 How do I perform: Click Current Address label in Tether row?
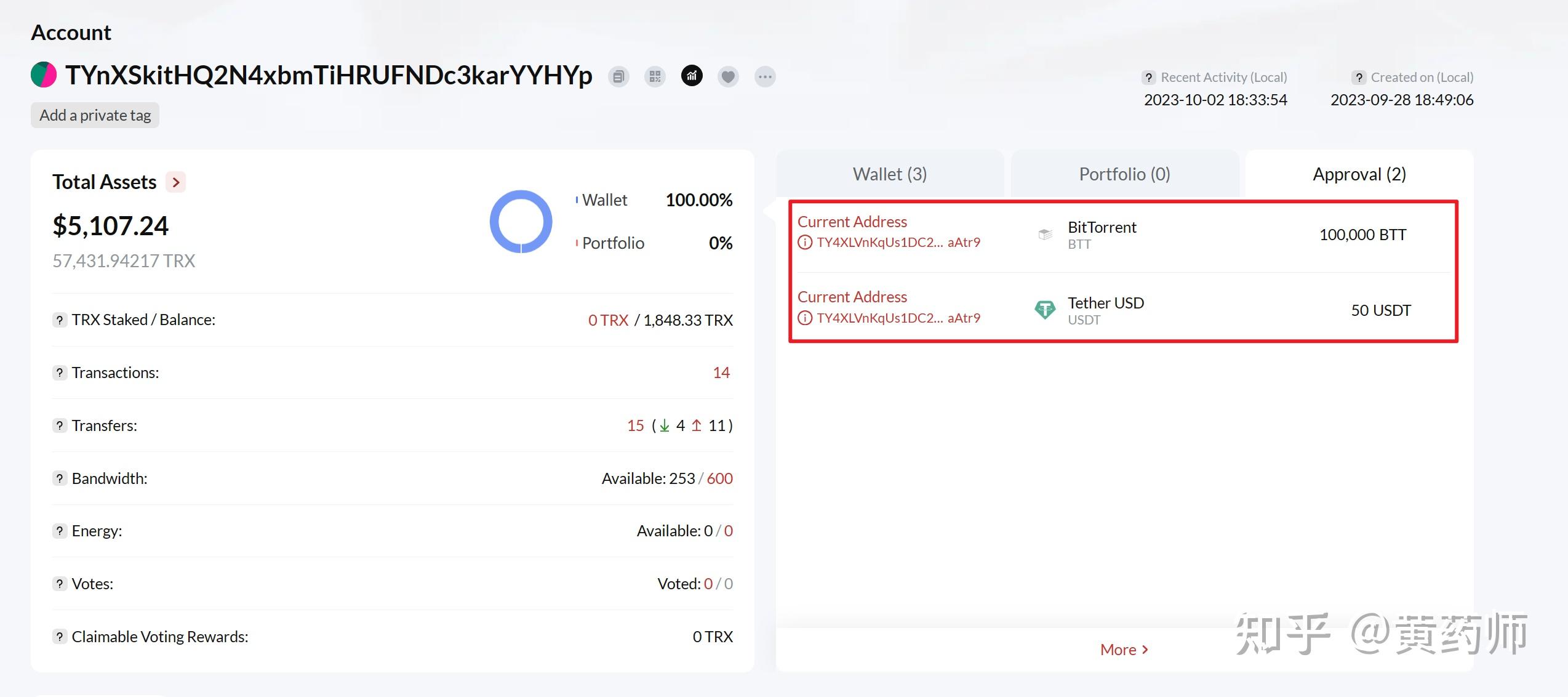[852, 297]
